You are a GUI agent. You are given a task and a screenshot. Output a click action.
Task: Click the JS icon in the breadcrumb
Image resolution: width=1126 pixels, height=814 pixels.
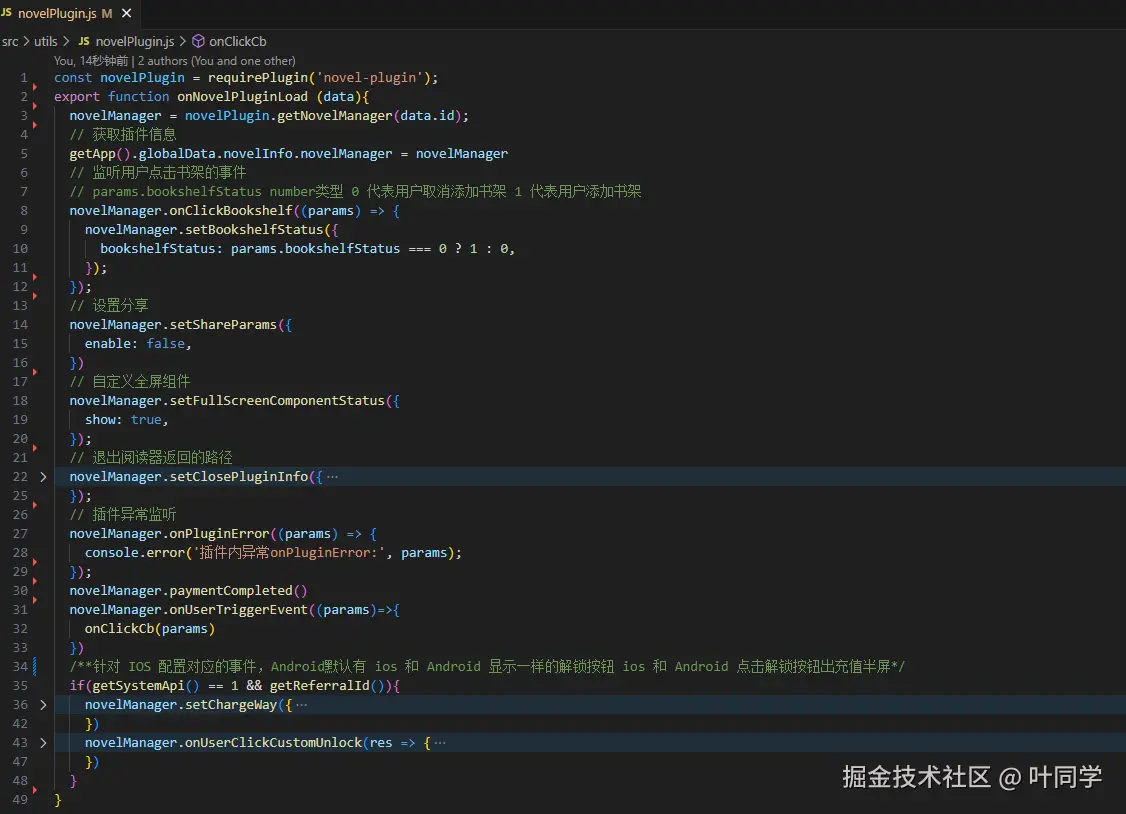tap(84, 42)
